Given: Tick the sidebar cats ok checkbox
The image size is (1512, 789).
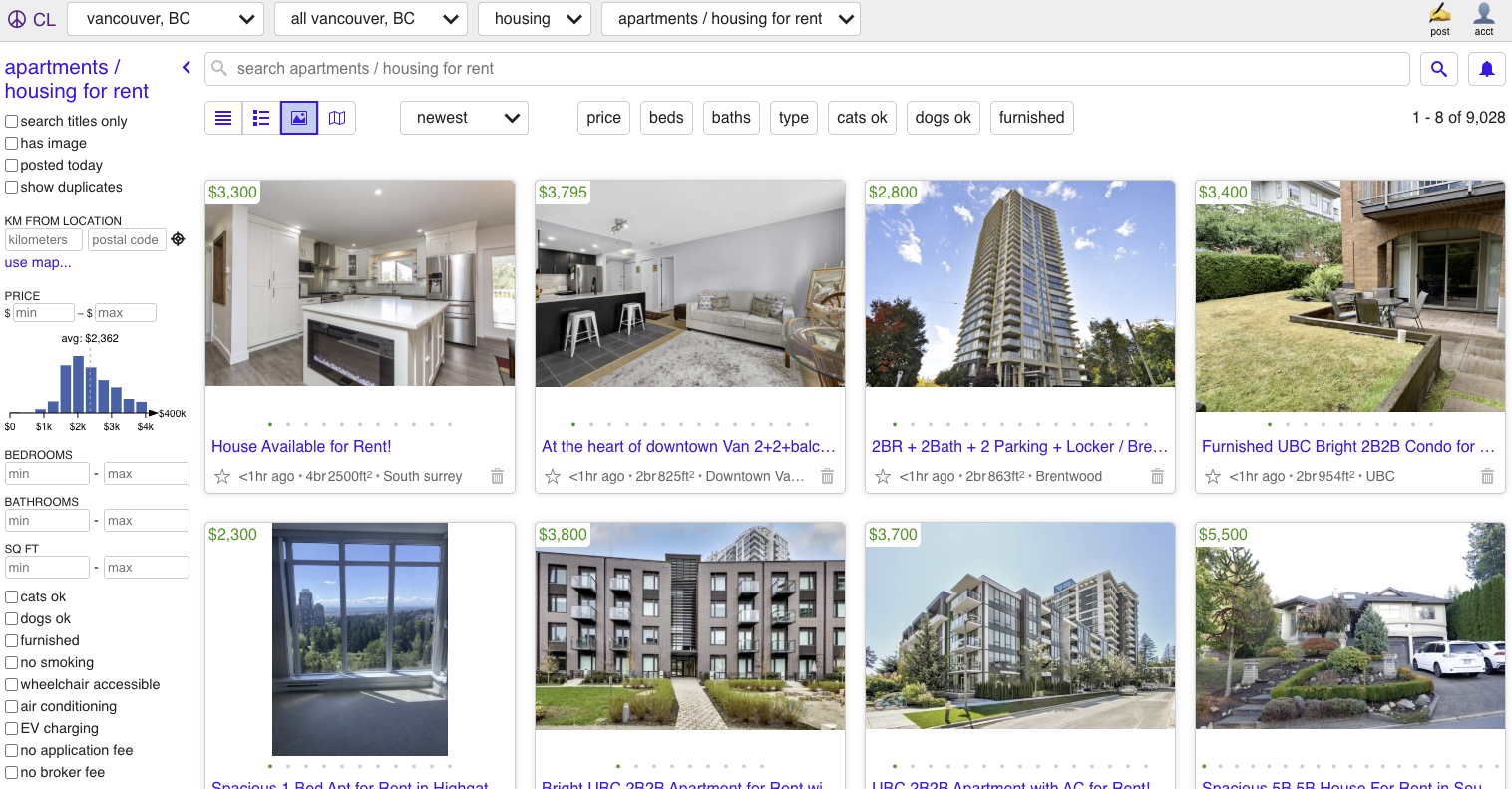Looking at the screenshot, I should pos(12,596).
